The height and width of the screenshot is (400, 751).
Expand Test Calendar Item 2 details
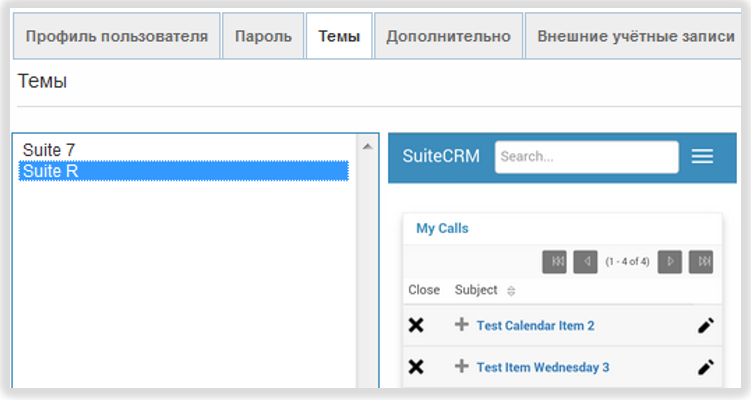click(x=461, y=325)
